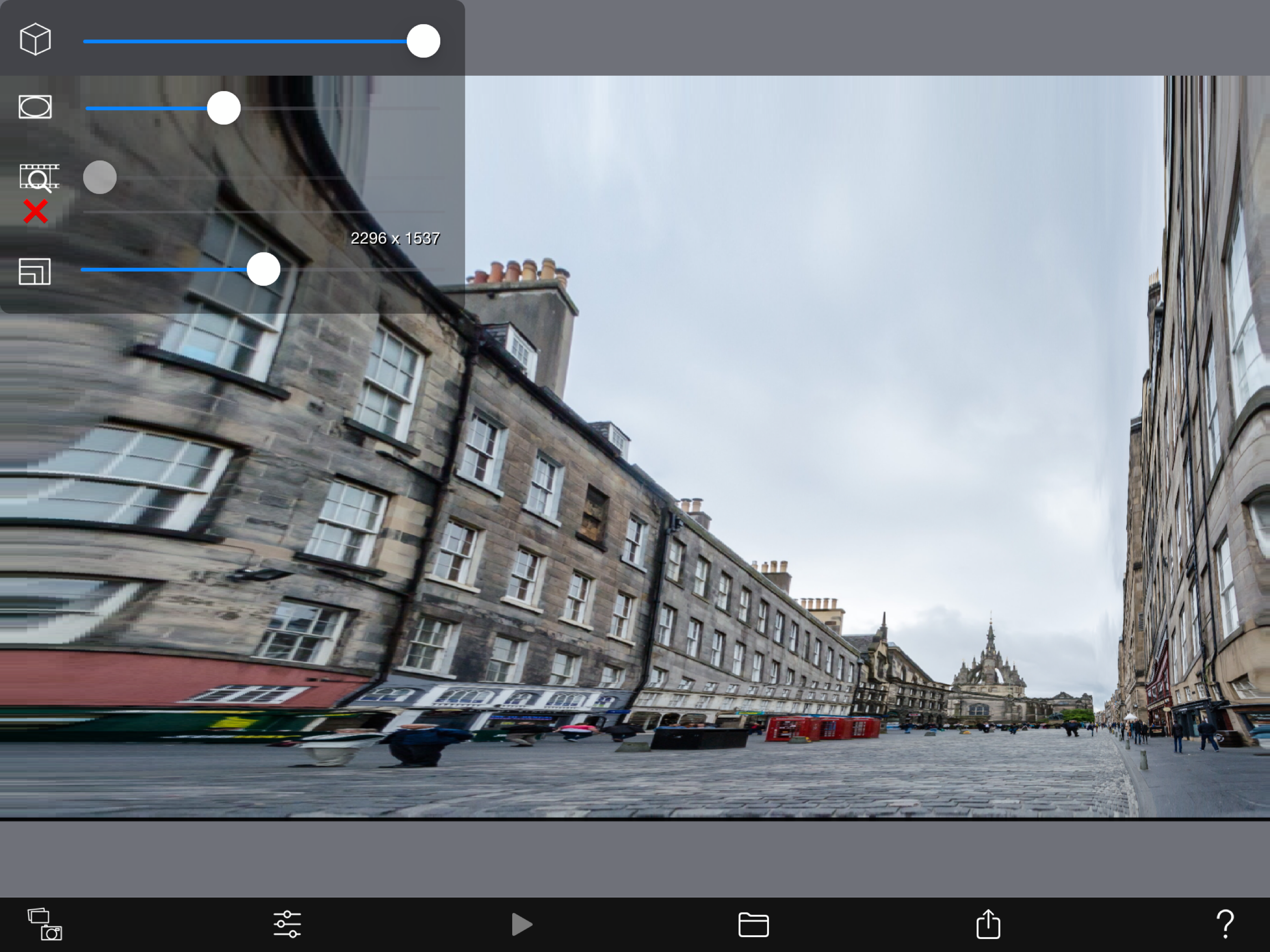Click the output size slider knob
This screenshot has height=952, width=1270.
(x=264, y=269)
